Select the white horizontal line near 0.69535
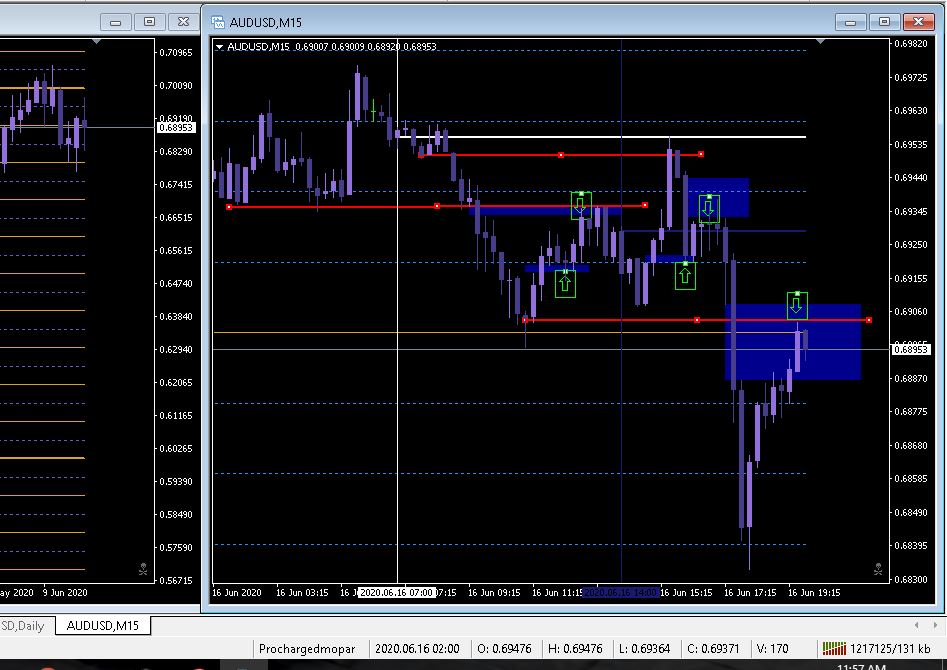 pos(604,137)
